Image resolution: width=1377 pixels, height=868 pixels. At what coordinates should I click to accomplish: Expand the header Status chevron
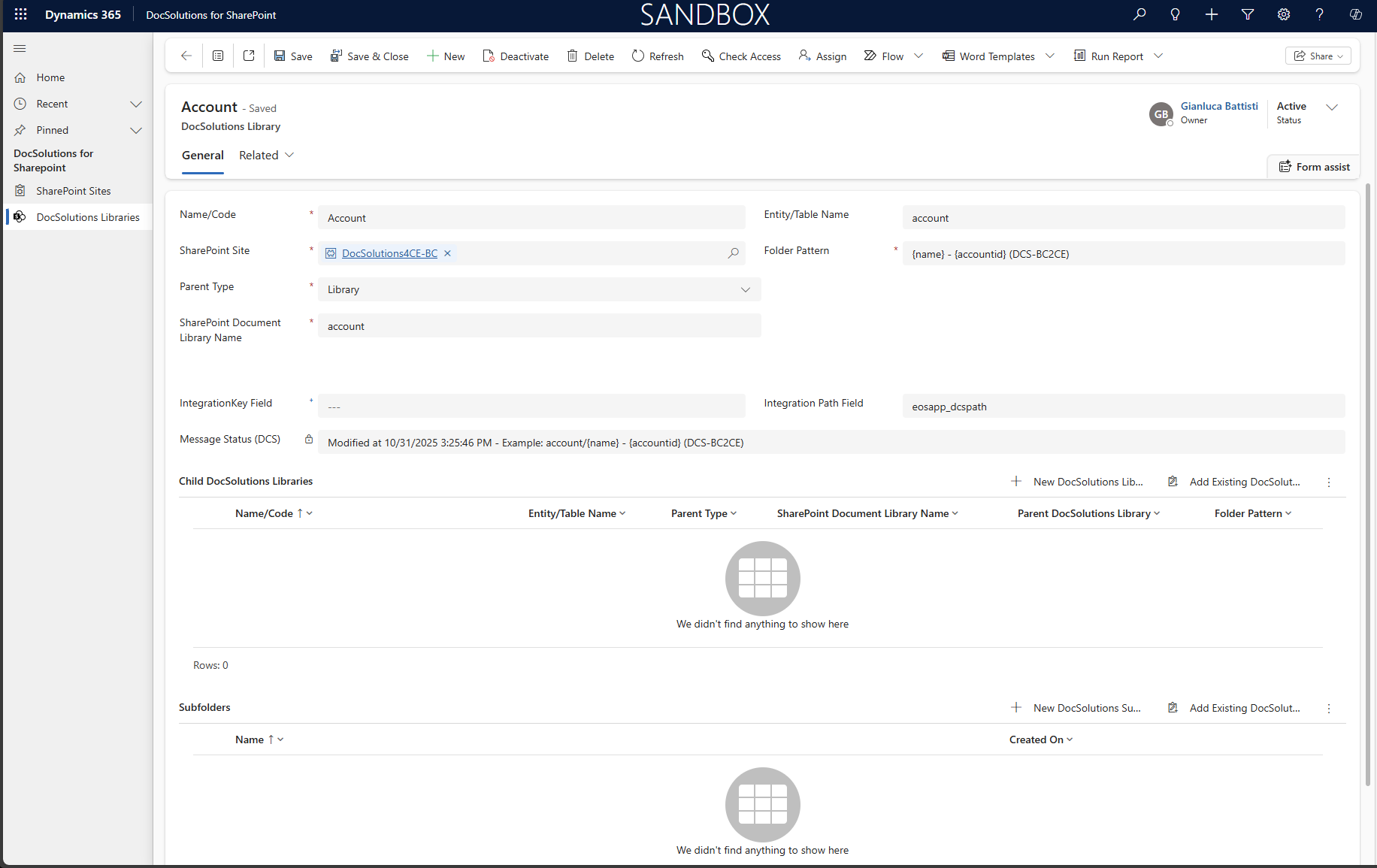click(x=1332, y=107)
